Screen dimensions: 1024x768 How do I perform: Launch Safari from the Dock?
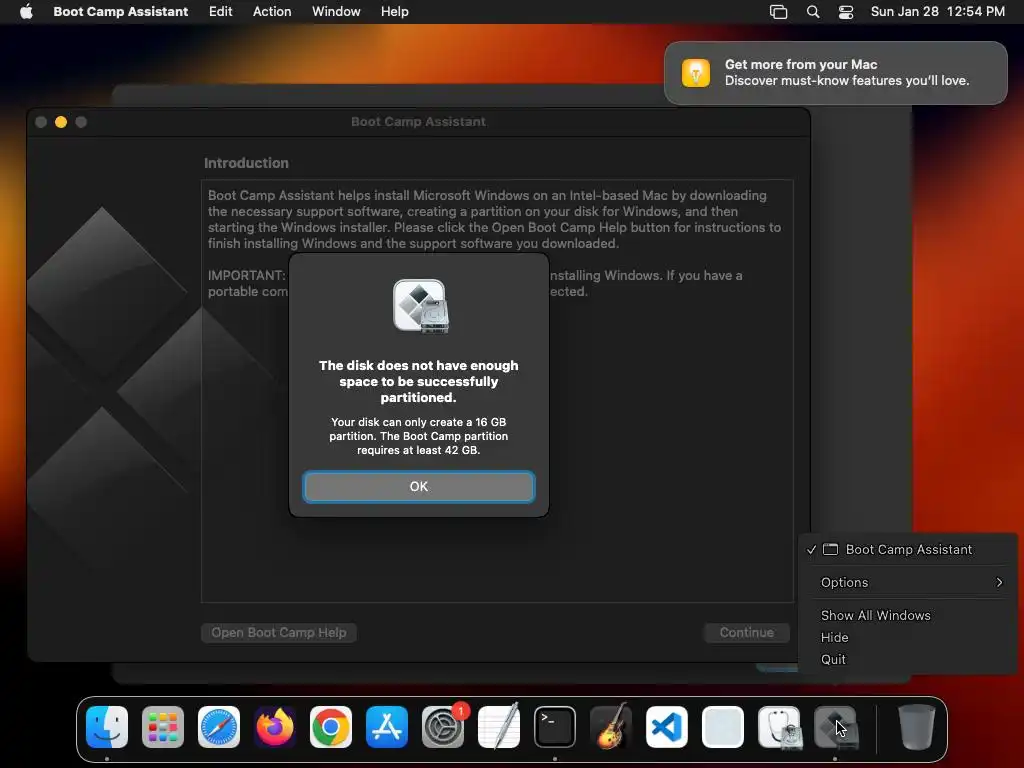[219, 727]
